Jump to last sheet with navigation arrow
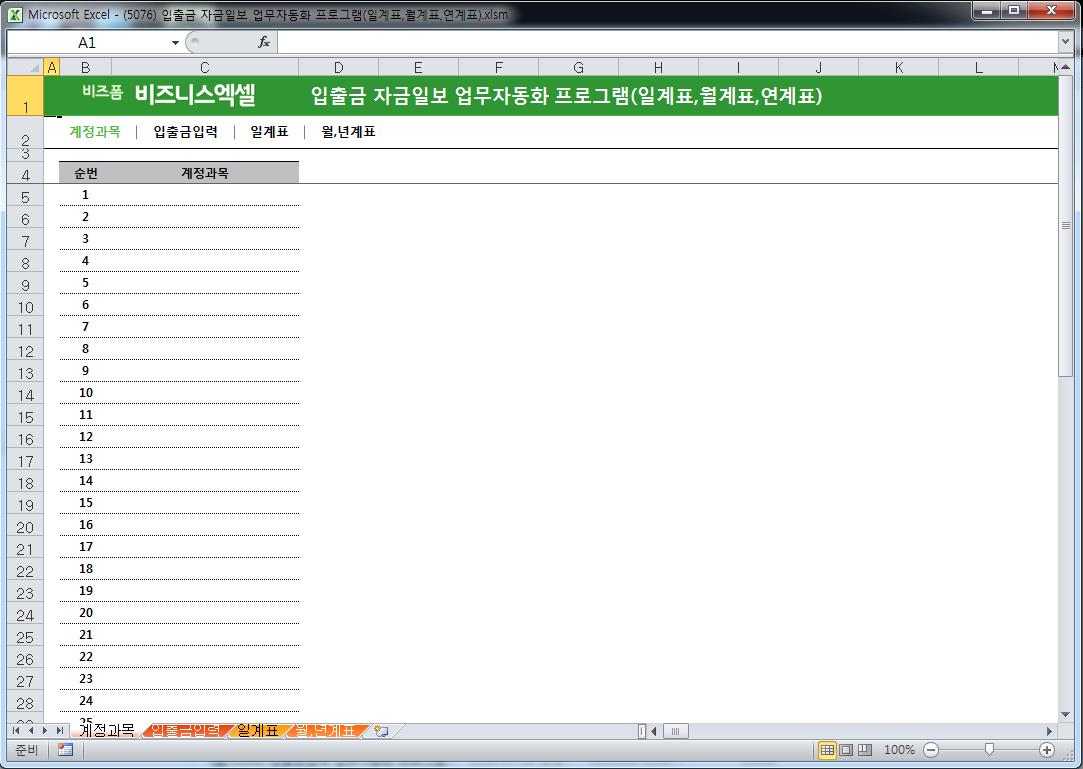Viewport: 1083px width, 769px height. click(x=59, y=730)
